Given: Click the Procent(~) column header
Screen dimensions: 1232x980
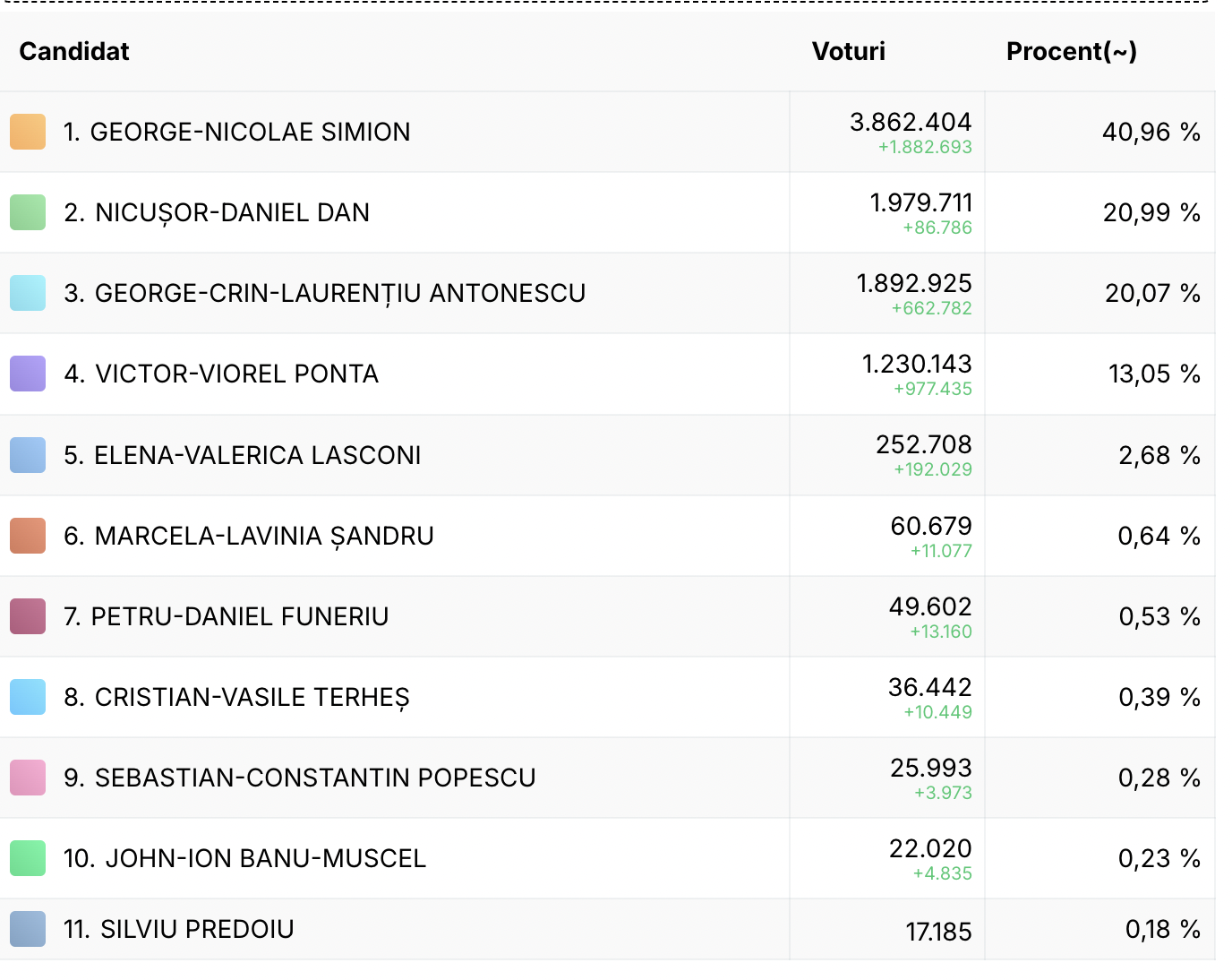Looking at the screenshot, I should click(1071, 52).
